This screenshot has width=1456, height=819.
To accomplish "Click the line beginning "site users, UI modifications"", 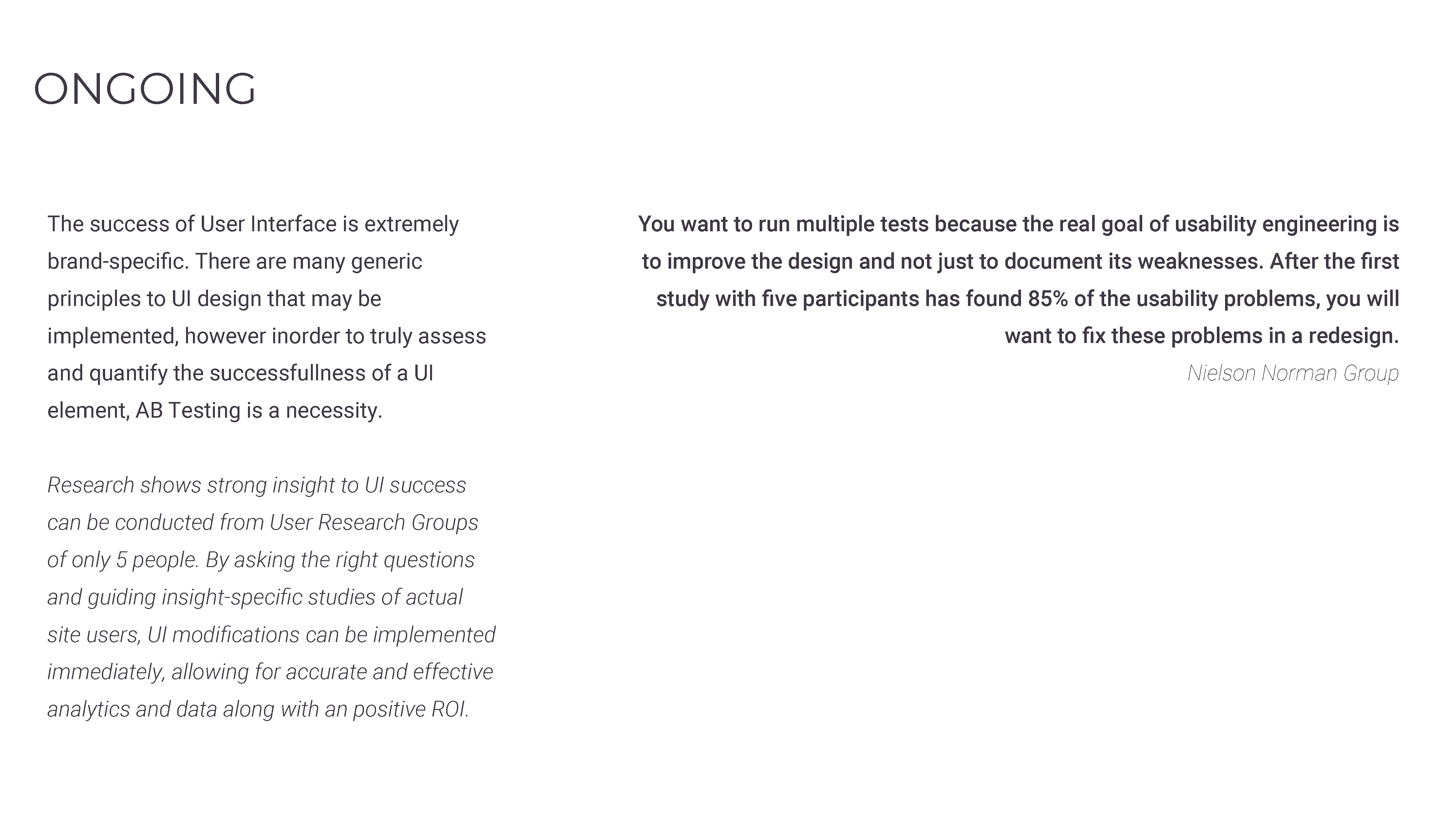I will click(x=271, y=635).
